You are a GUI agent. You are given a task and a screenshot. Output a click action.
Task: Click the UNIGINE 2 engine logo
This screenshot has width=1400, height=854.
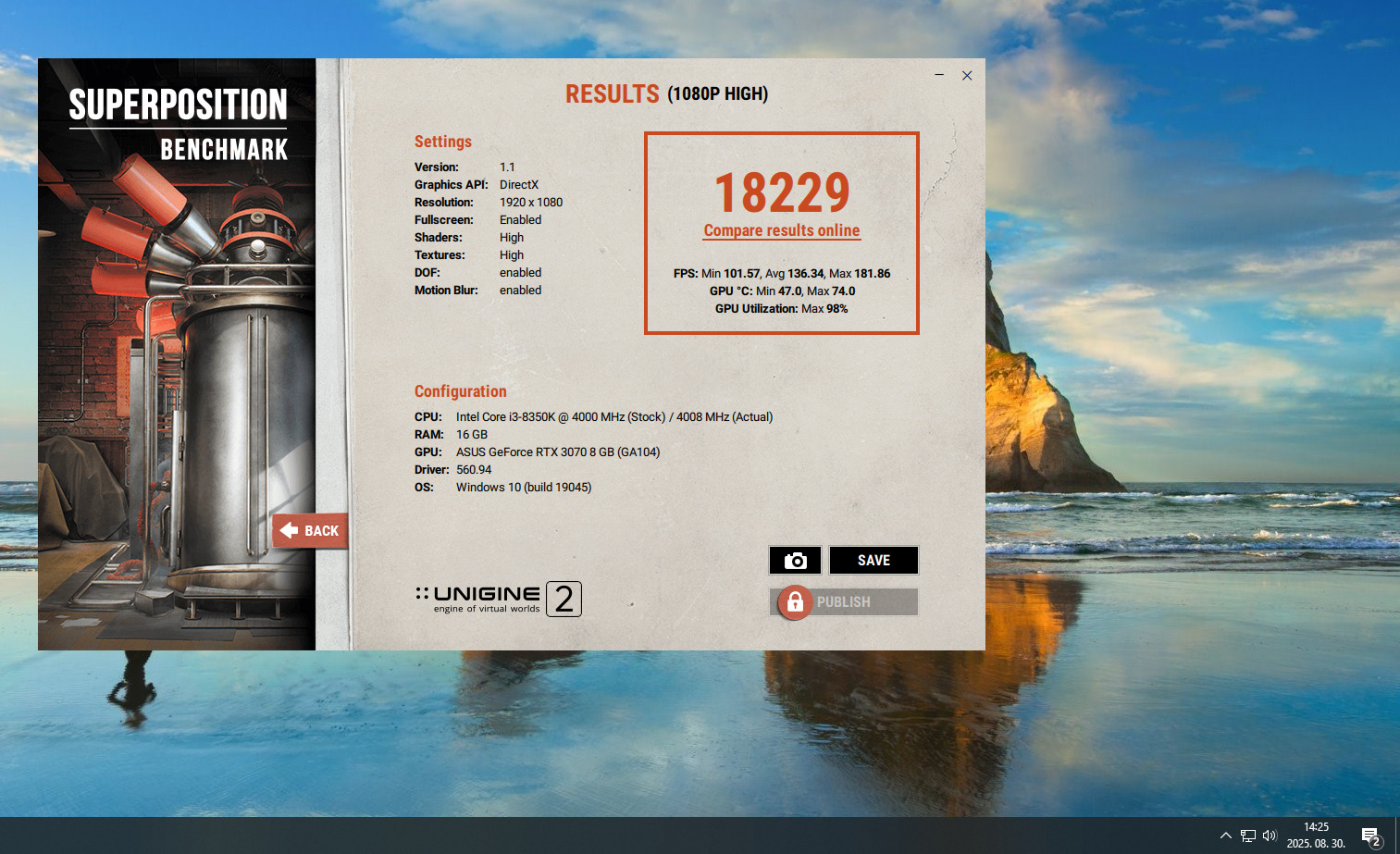[499, 600]
